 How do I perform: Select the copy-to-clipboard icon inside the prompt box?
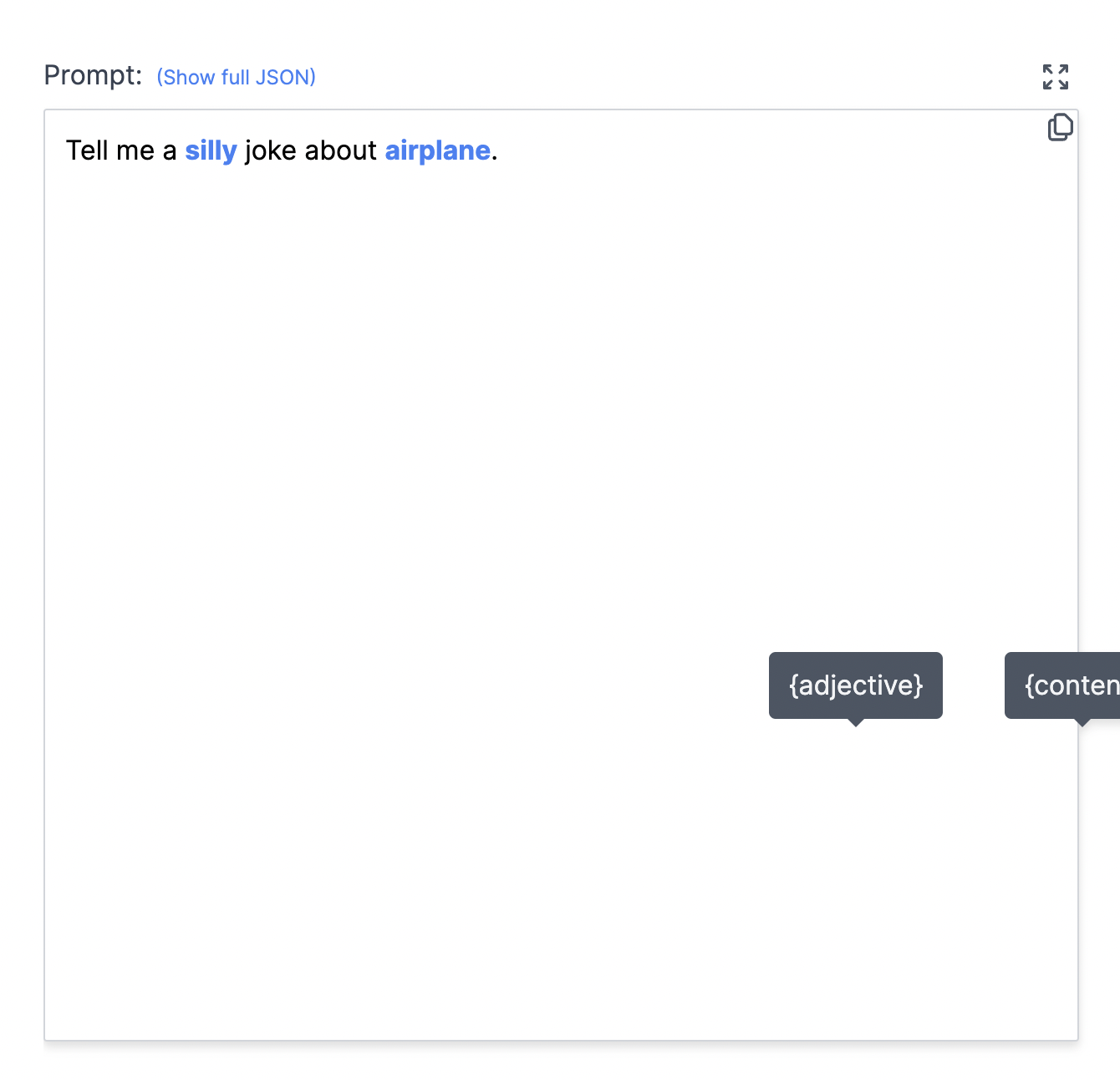[1060, 127]
